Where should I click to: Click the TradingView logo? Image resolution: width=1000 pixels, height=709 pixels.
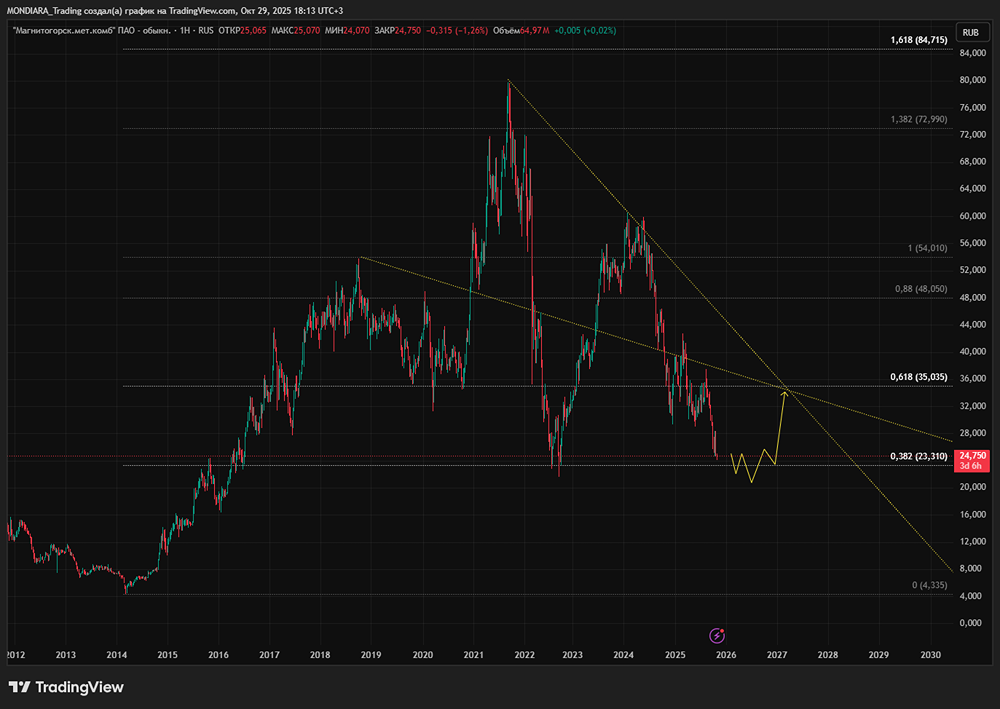[66, 687]
